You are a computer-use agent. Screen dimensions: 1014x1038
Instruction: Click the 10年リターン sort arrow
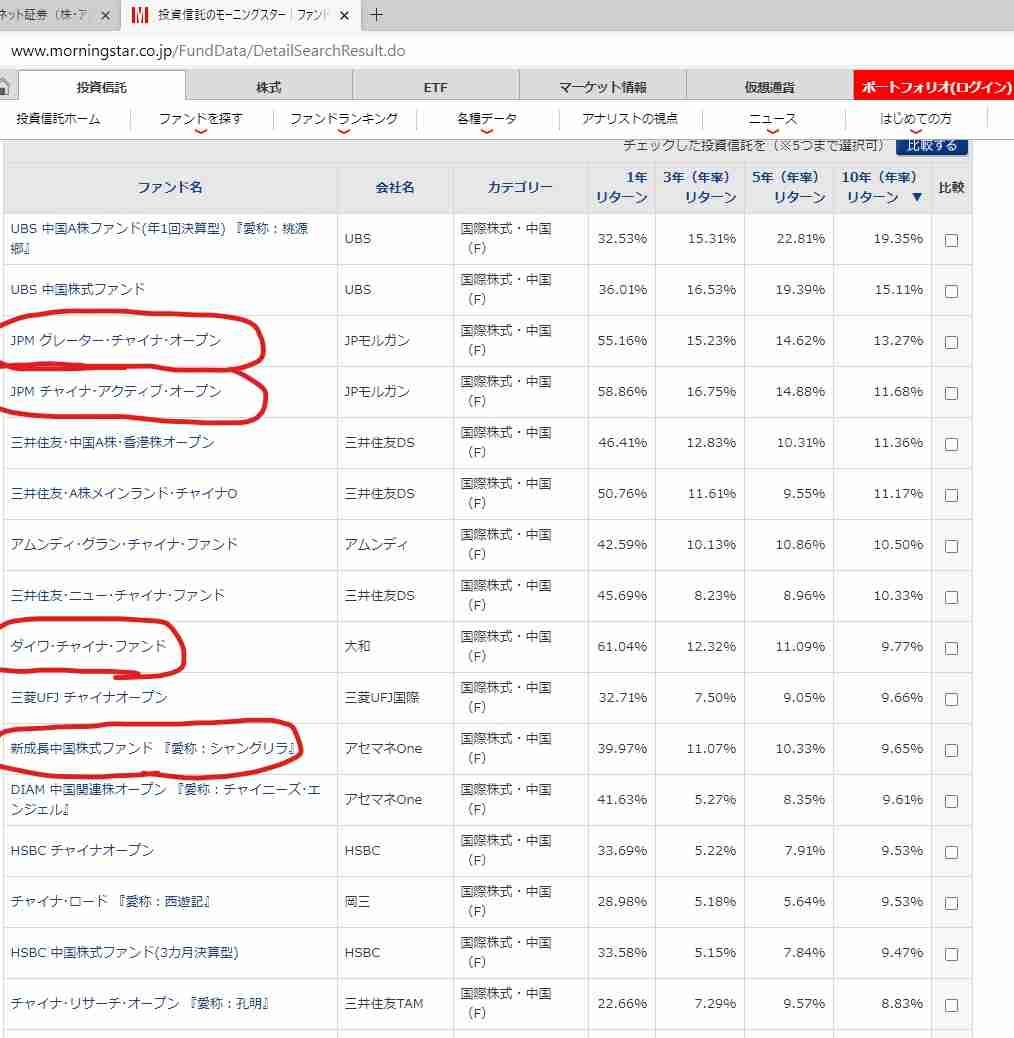tap(917, 197)
